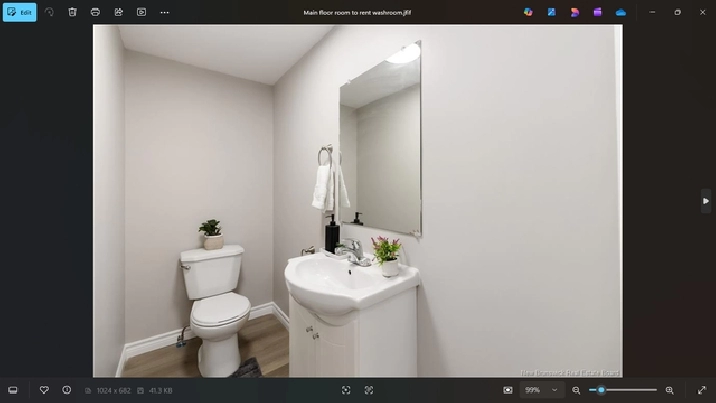Toggle the filmstrip view
This screenshot has height=403, width=716.
pos(13,390)
